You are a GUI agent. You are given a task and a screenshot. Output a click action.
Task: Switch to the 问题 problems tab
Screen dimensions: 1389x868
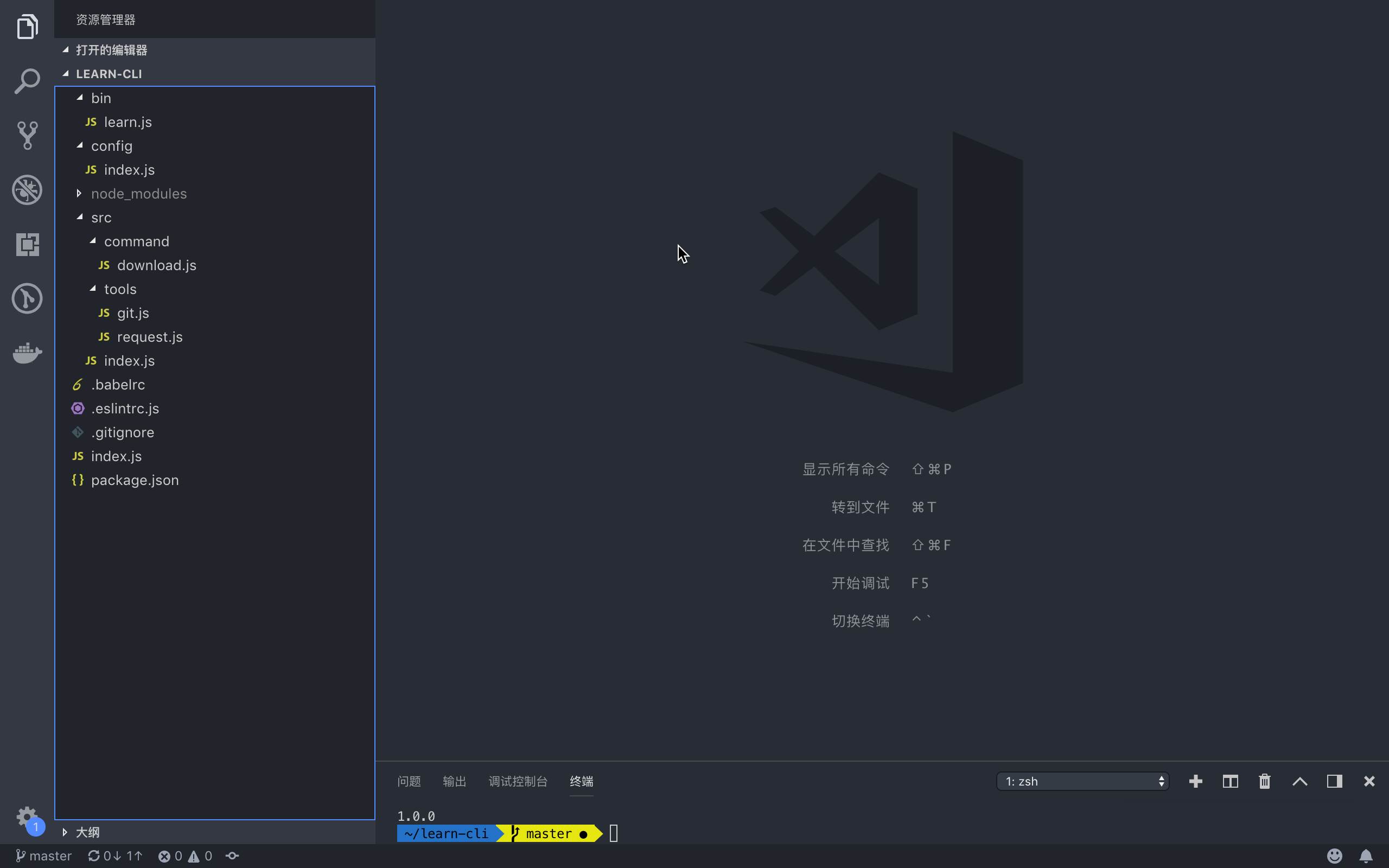coord(409,781)
